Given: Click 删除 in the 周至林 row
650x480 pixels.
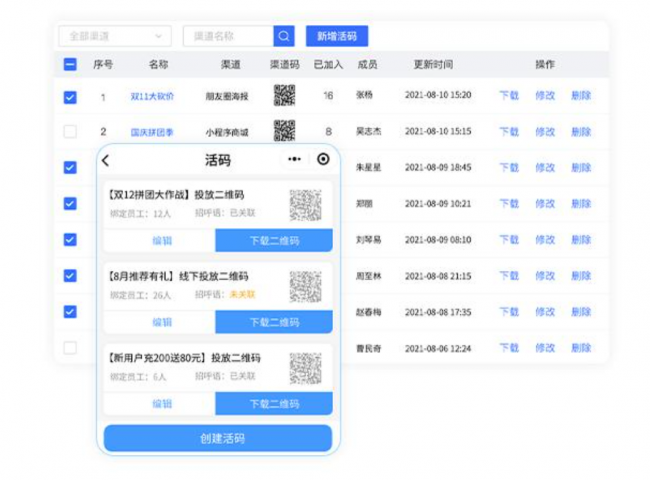Looking at the screenshot, I should pos(581,276).
